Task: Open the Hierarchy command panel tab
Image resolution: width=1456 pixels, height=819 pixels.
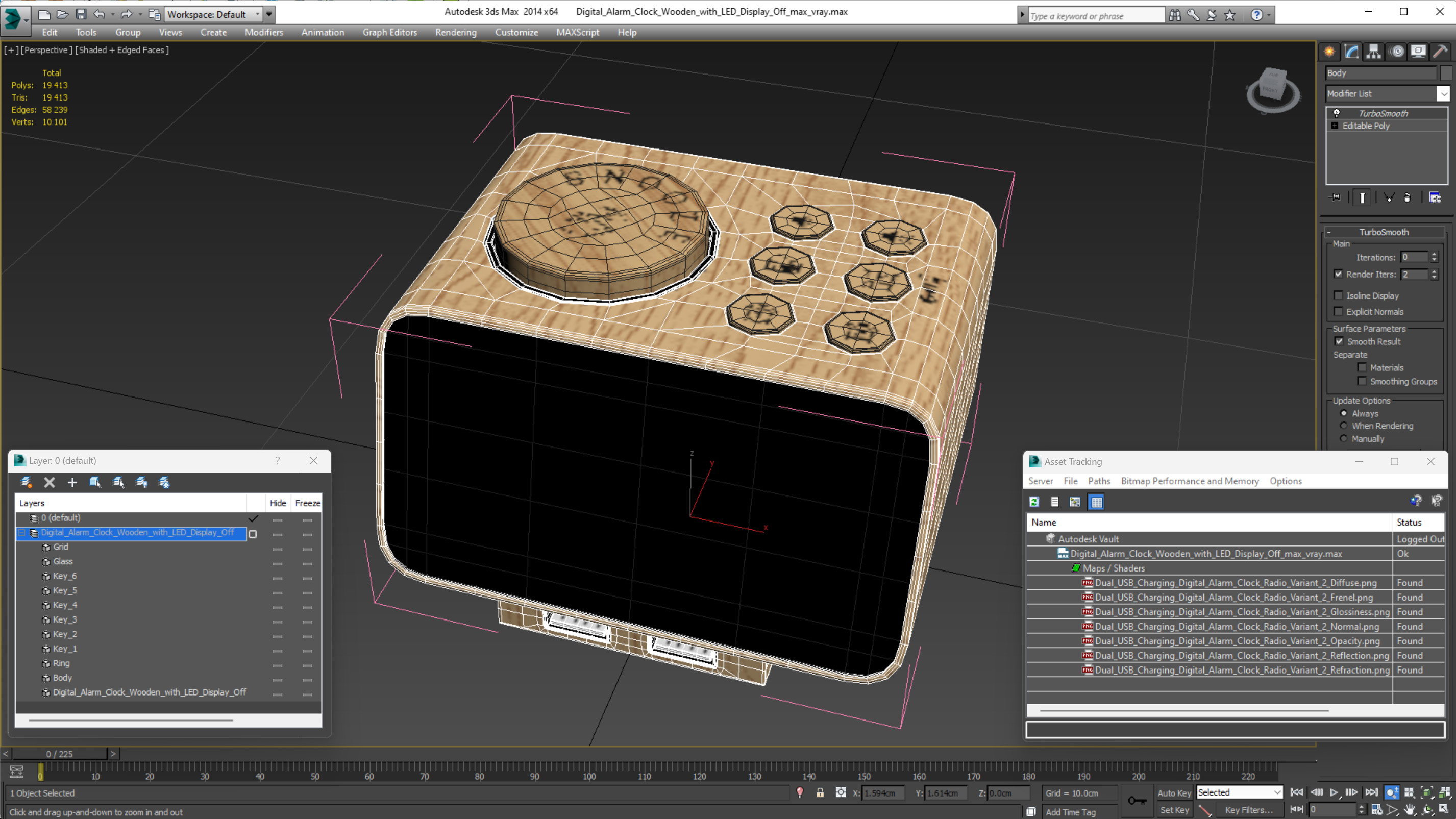Action: 1373,52
